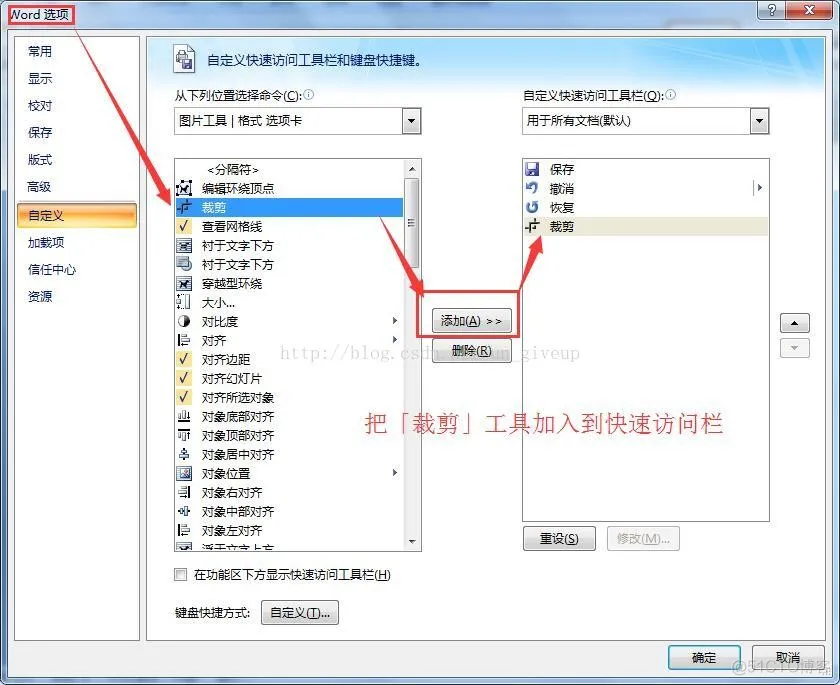Click the 裁剪 crop icon in right toolbar list

[x=532, y=227]
